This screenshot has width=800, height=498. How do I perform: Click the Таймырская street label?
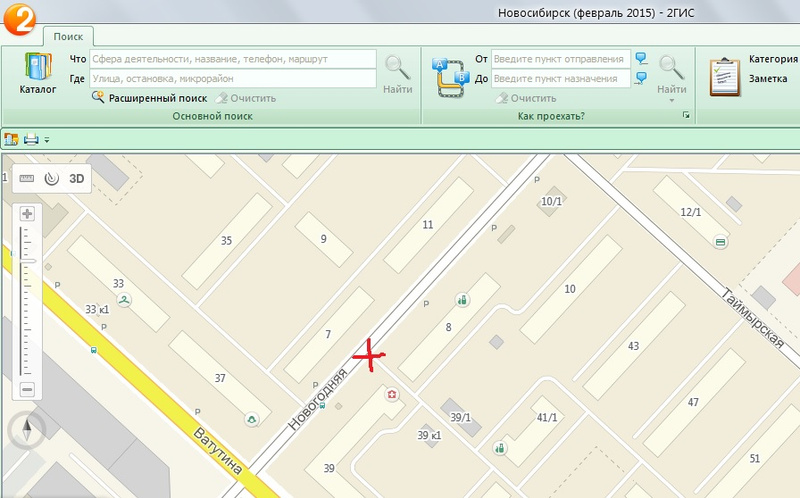(x=752, y=318)
